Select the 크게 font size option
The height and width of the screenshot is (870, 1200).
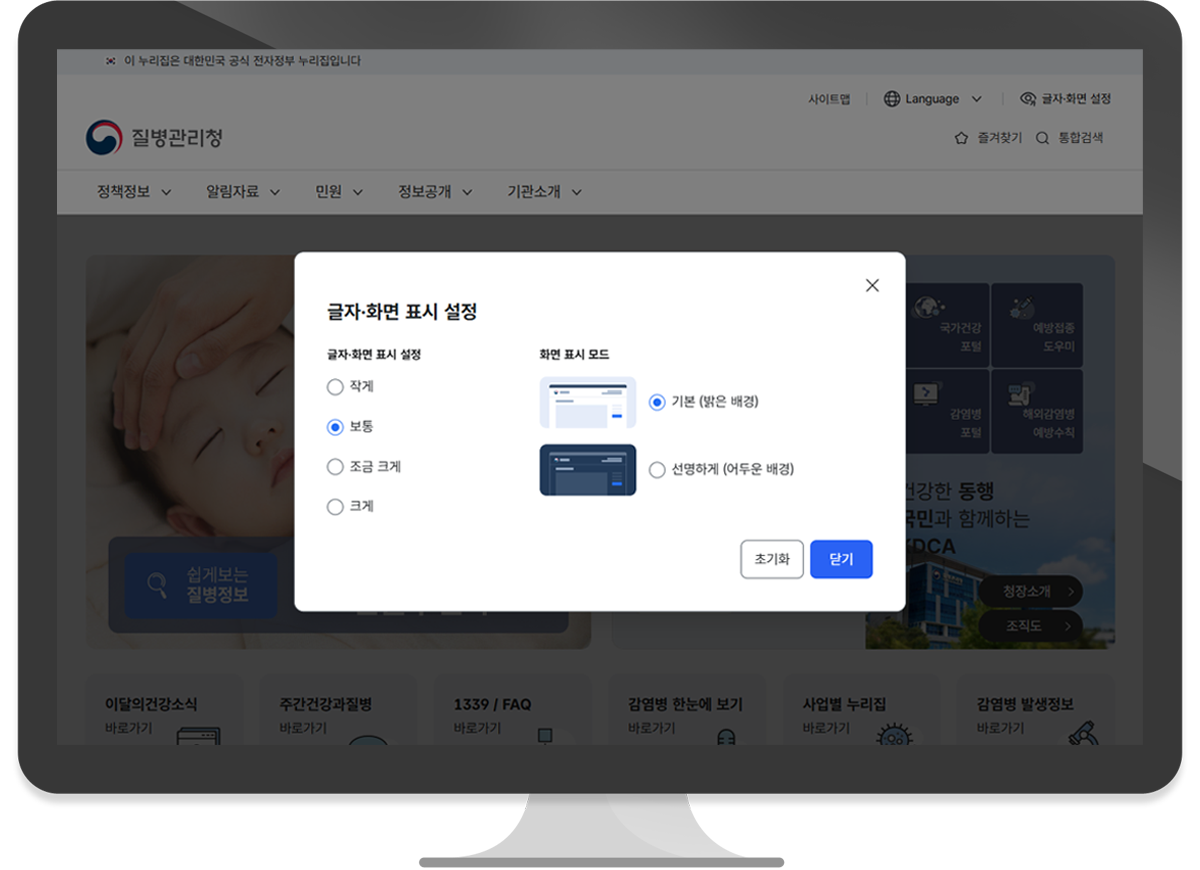(x=335, y=507)
